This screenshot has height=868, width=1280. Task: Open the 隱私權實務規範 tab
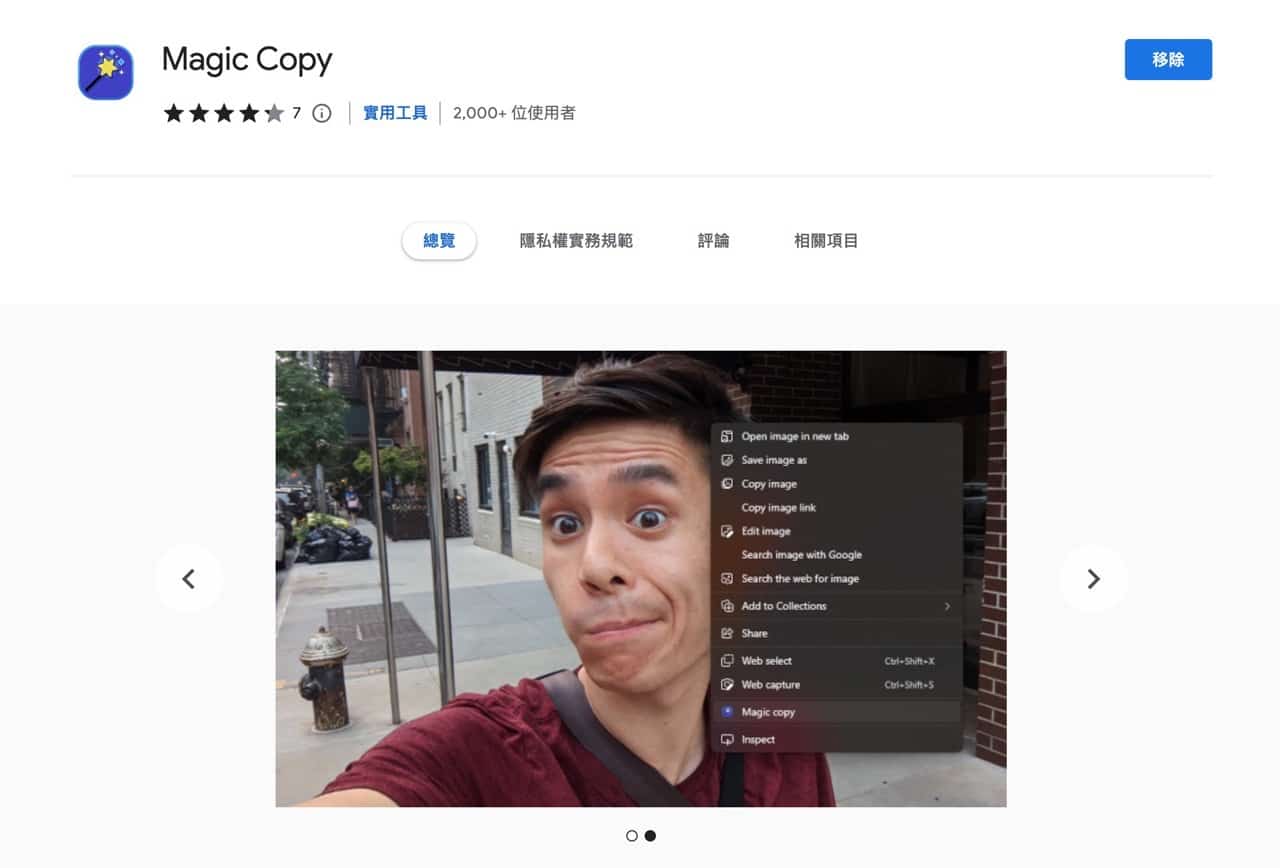click(x=575, y=240)
